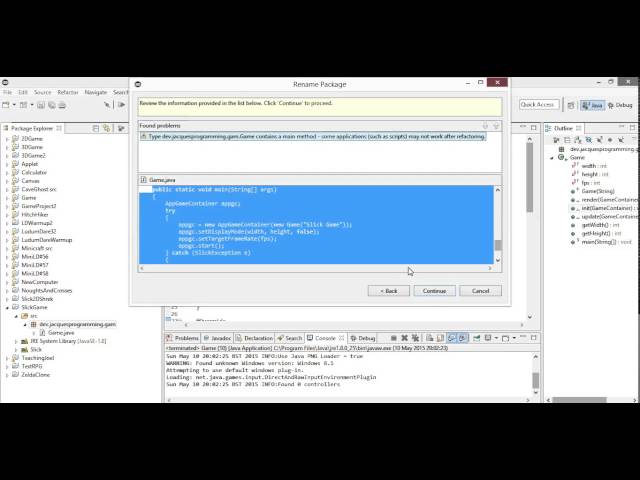The width and height of the screenshot is (640, 480).
Task: Select the CaveGhost src project
Action: (39, 189)
